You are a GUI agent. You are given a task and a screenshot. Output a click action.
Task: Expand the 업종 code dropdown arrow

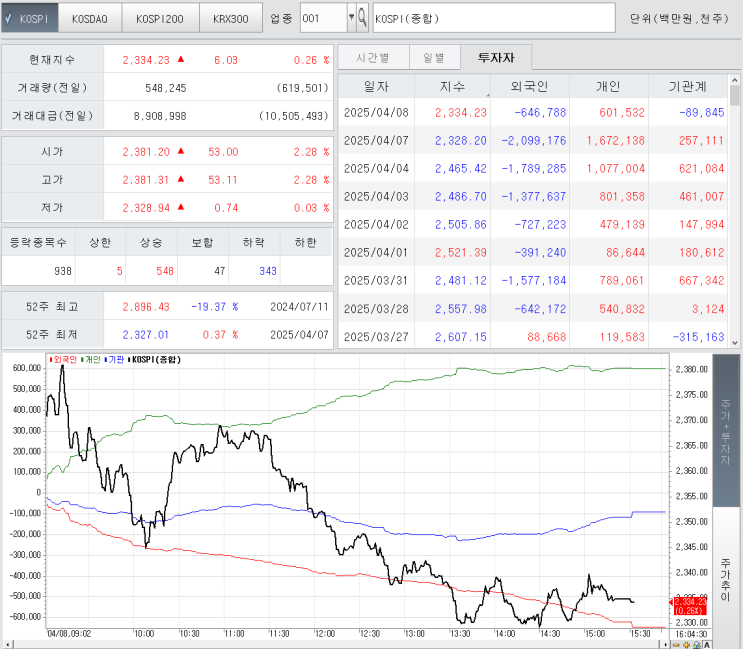(351, 18)
